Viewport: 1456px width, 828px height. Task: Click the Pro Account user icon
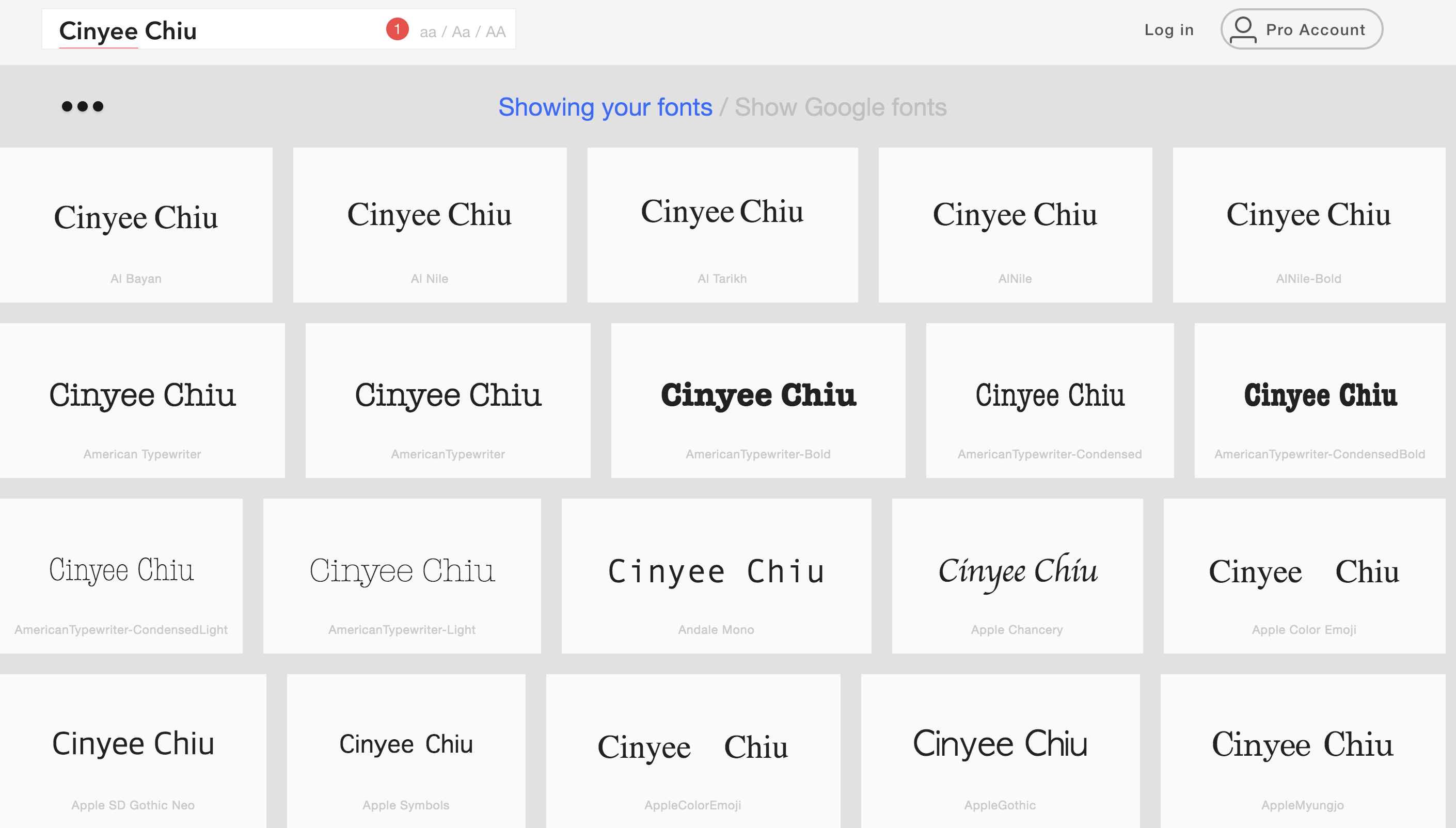pyautogui.click(x=1243, y=29)
